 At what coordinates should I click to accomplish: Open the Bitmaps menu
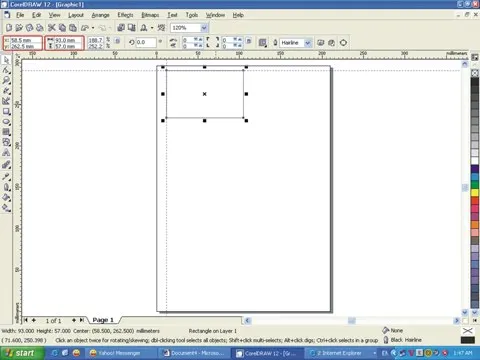pyautogui.click(x=150, y=15)
